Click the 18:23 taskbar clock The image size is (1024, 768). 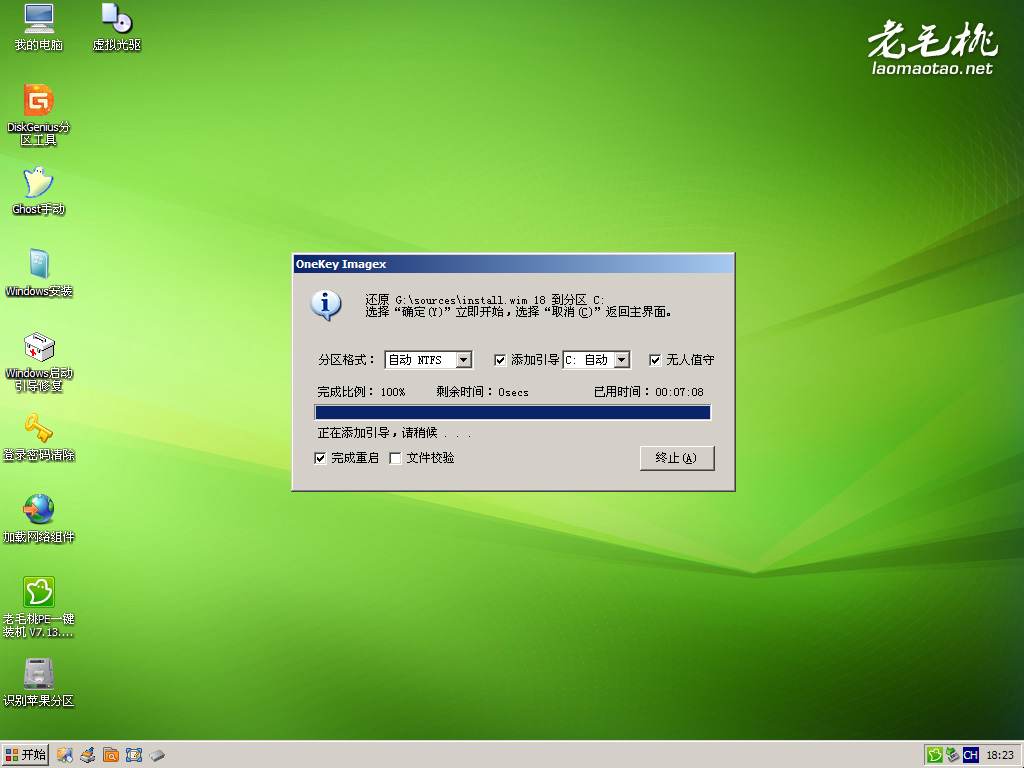1000,755
